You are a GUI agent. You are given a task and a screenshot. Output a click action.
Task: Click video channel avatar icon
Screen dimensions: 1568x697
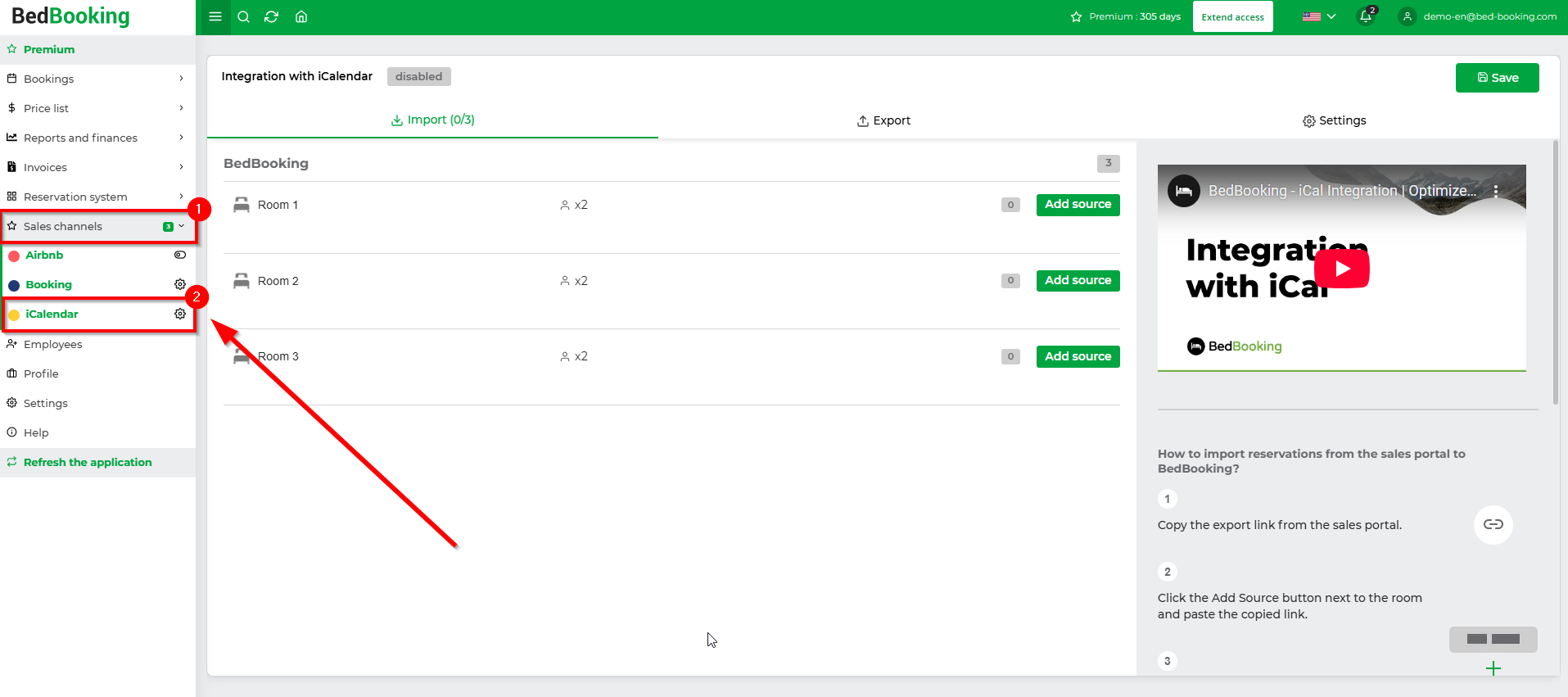point(1183,191)
